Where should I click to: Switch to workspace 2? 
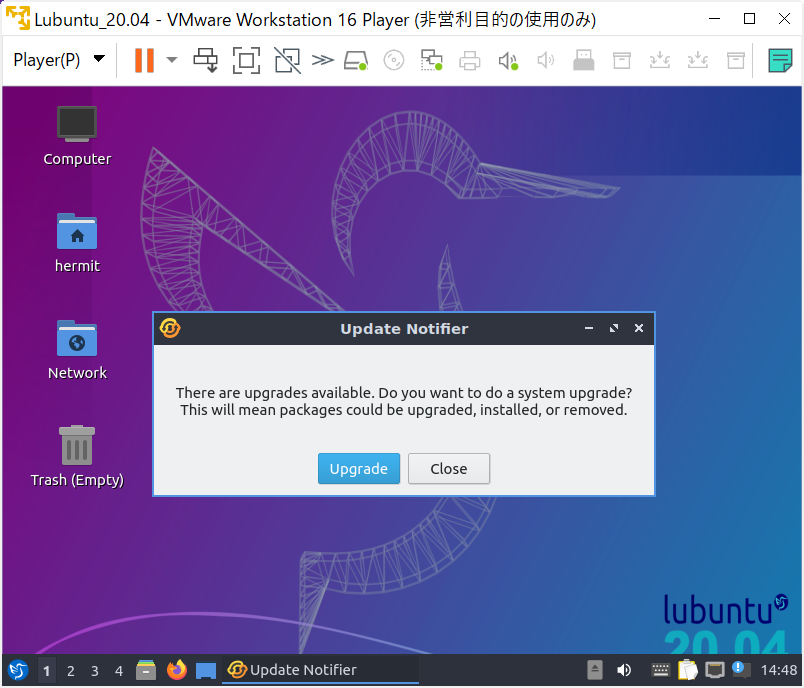[x=71, y=671]
